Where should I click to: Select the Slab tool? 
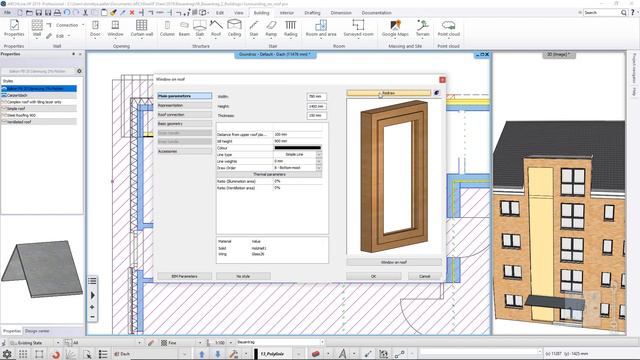click(200, 29)
